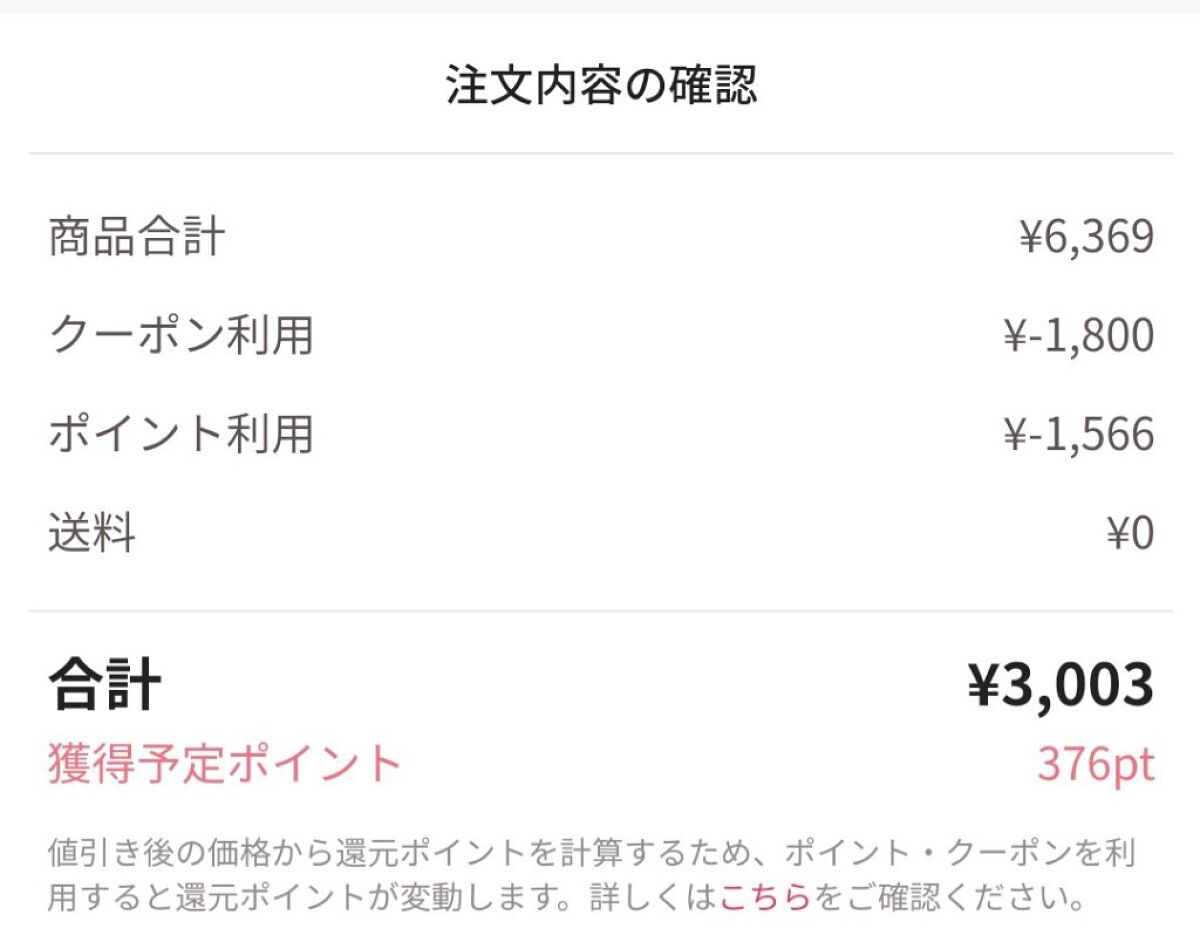Click the ¥-1,800 coupon discount
The image size is (1200, 949).
point(1078,336)
